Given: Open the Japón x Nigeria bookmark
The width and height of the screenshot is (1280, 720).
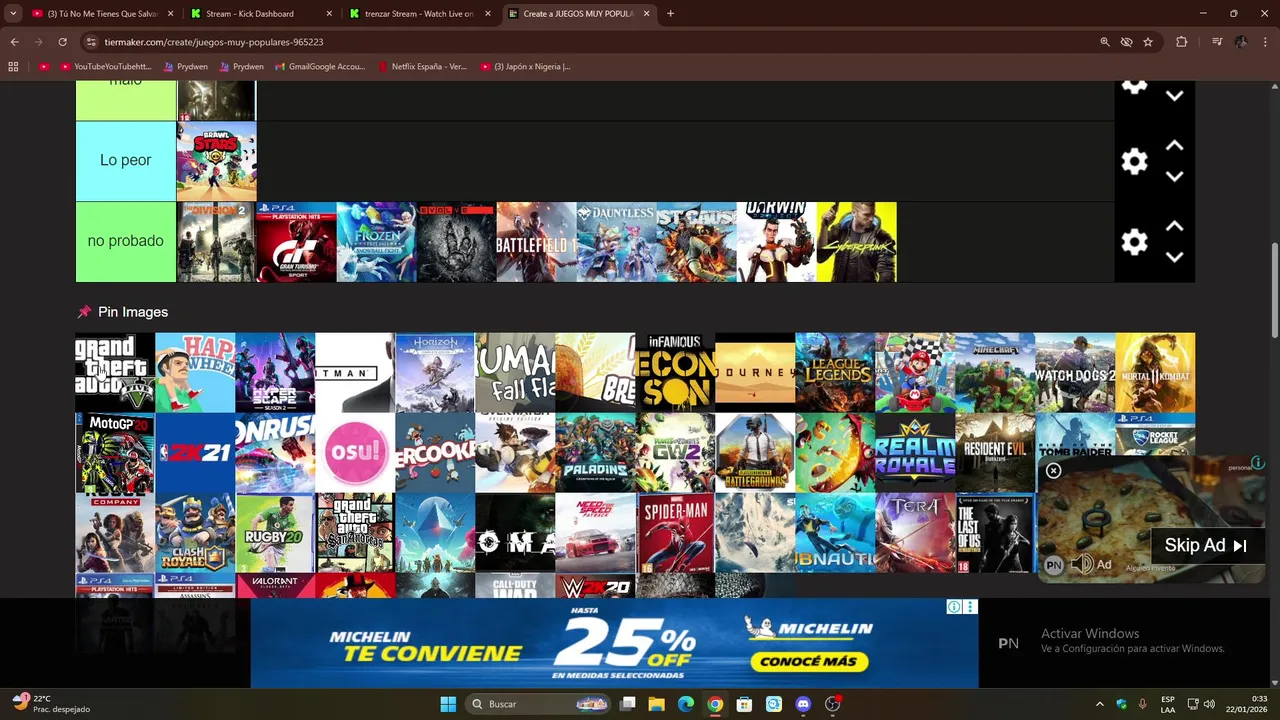Looking at the screenshot, I should coord(526,67).
